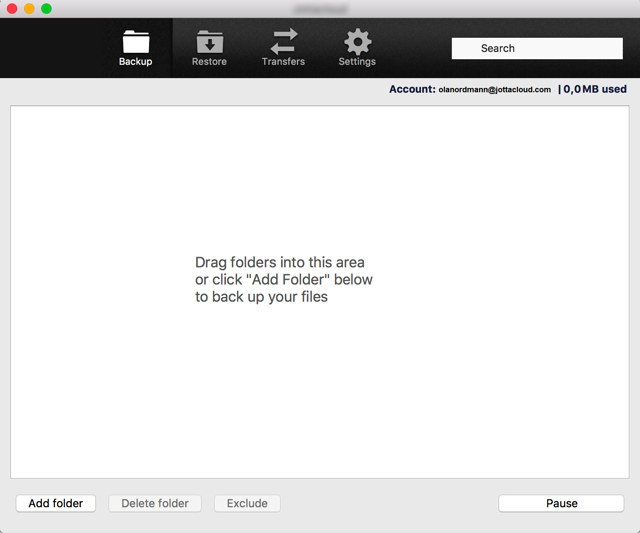Click the Exclude button
640x533 pixels.
click(247, 503)
